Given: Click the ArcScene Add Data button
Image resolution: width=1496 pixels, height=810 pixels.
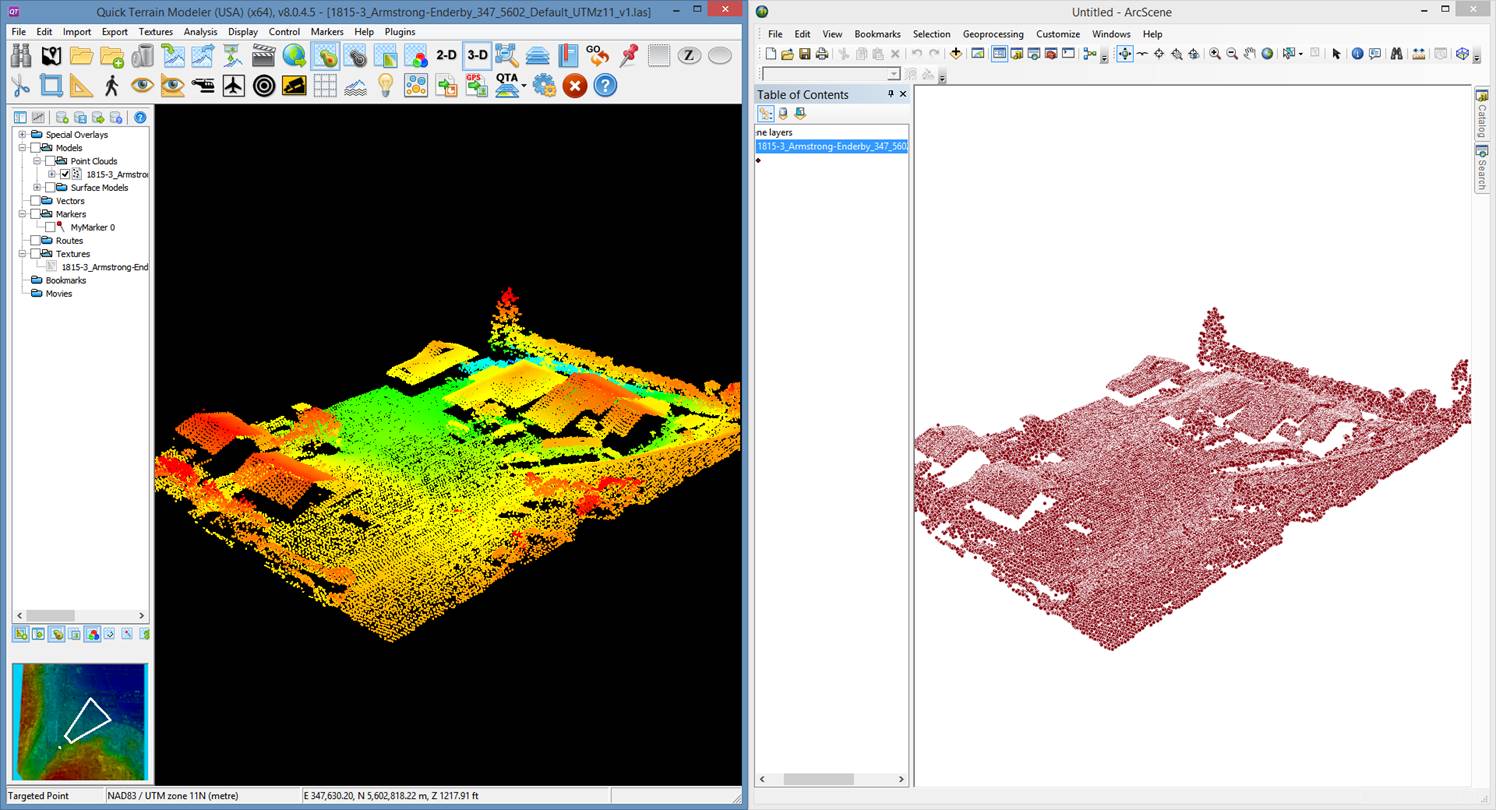Looking at the screenshot, I should pyautogui.click(x=956, y=54).
